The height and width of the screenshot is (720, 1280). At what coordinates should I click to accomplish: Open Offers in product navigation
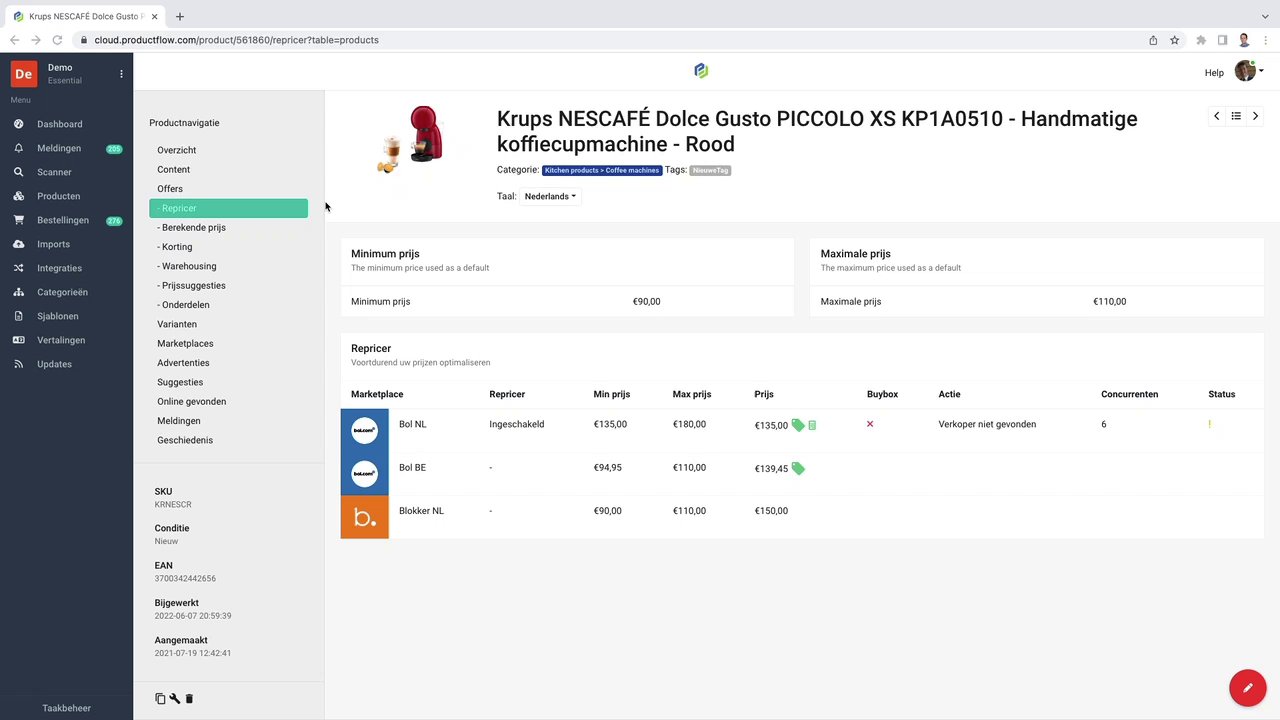tap(170, 188)
